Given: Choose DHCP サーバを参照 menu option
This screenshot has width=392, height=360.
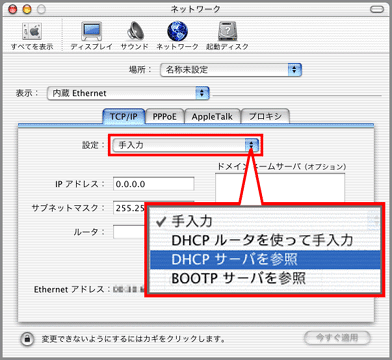Looking at the screenshot, I should coord(265,260).
